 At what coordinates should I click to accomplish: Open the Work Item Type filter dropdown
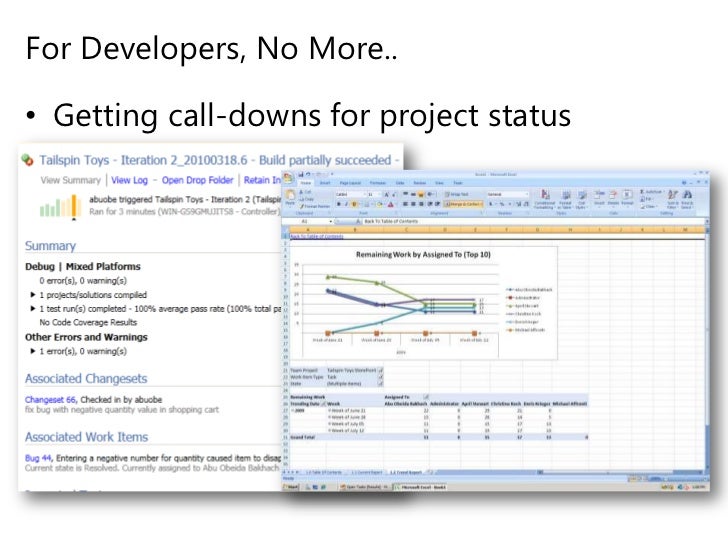point(381,377)
